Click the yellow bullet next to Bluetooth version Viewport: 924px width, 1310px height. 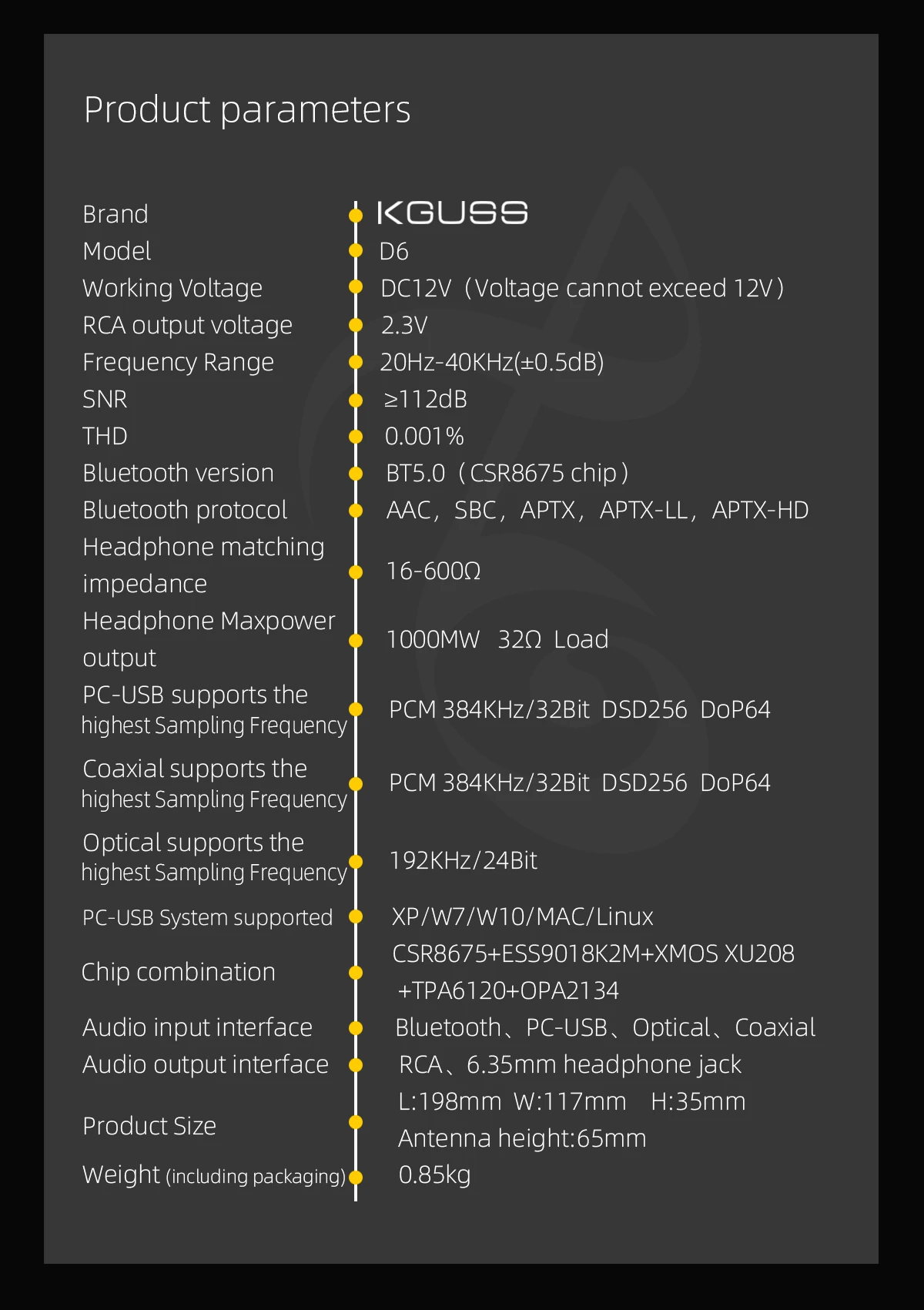pyautogui.click(x=356, y=474)
